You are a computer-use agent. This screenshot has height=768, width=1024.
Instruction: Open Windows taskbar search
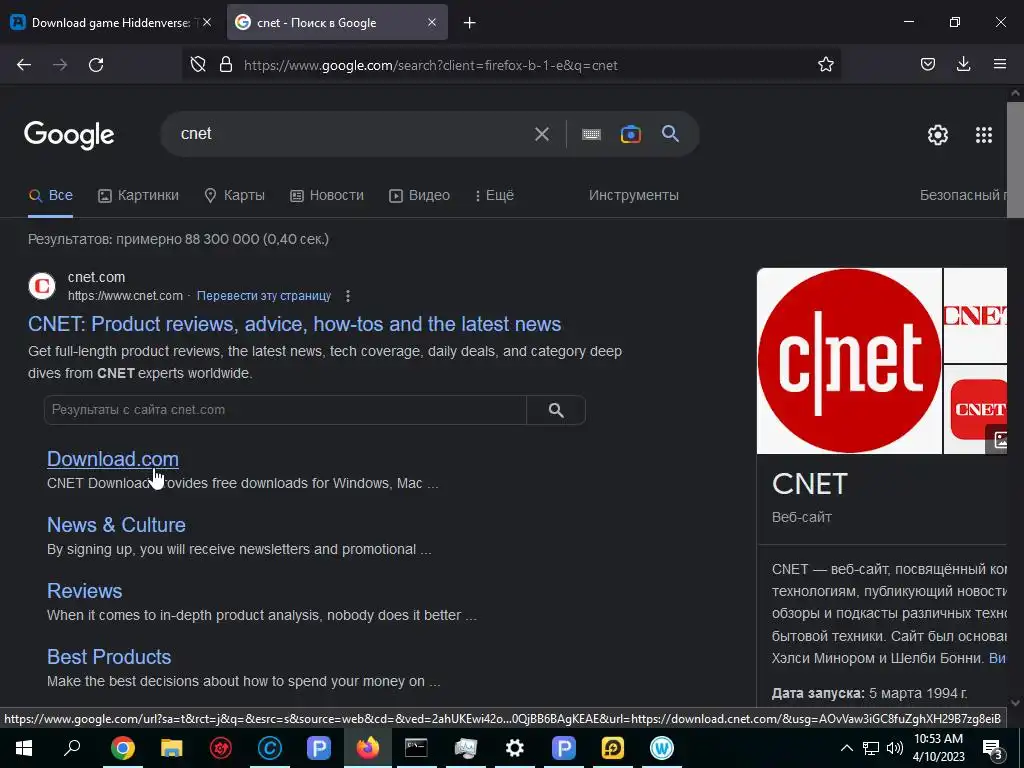pyautogui.click(x=72, y=748)
